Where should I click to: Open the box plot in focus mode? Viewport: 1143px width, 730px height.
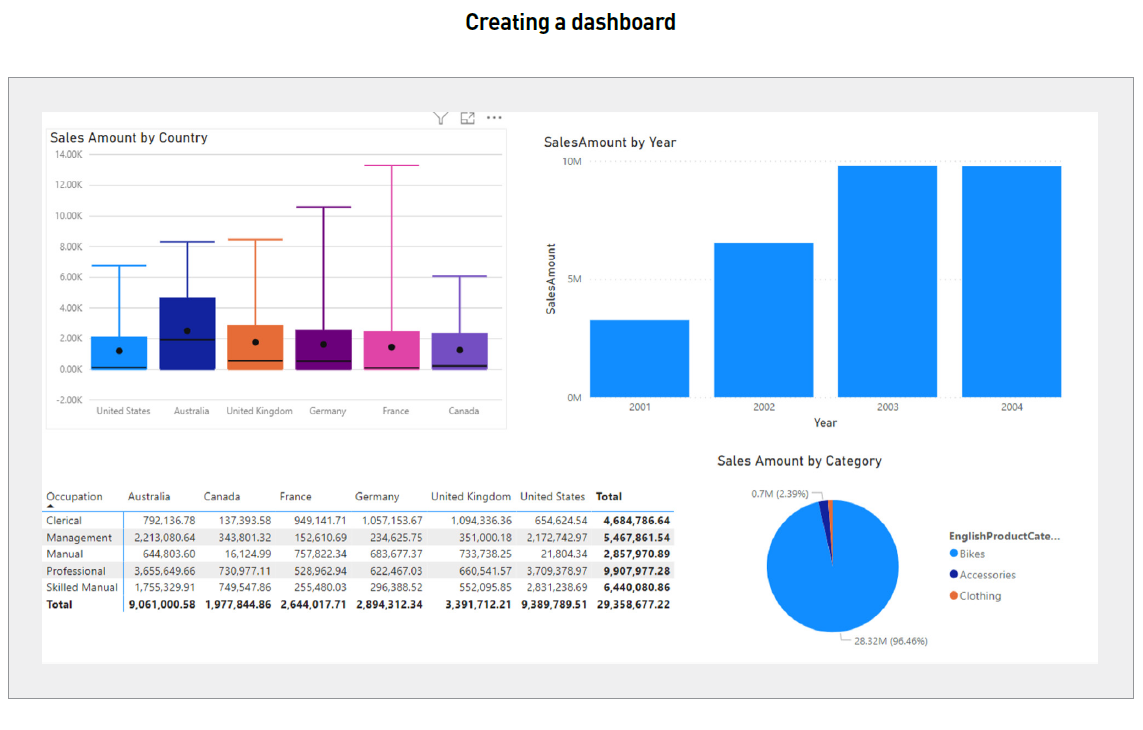coord(467,117)
